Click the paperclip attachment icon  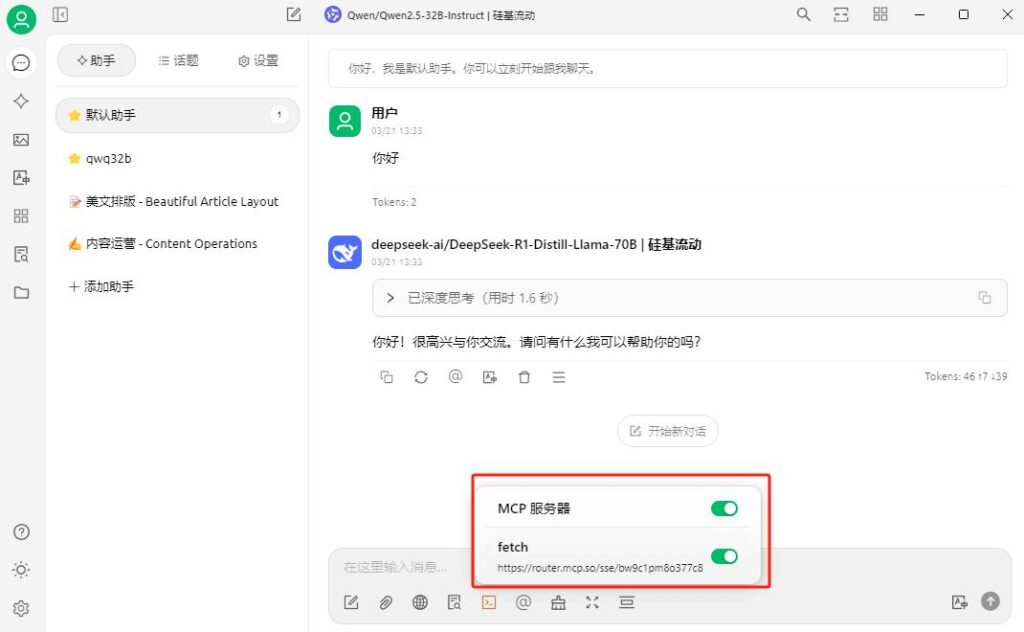[385, 602]
